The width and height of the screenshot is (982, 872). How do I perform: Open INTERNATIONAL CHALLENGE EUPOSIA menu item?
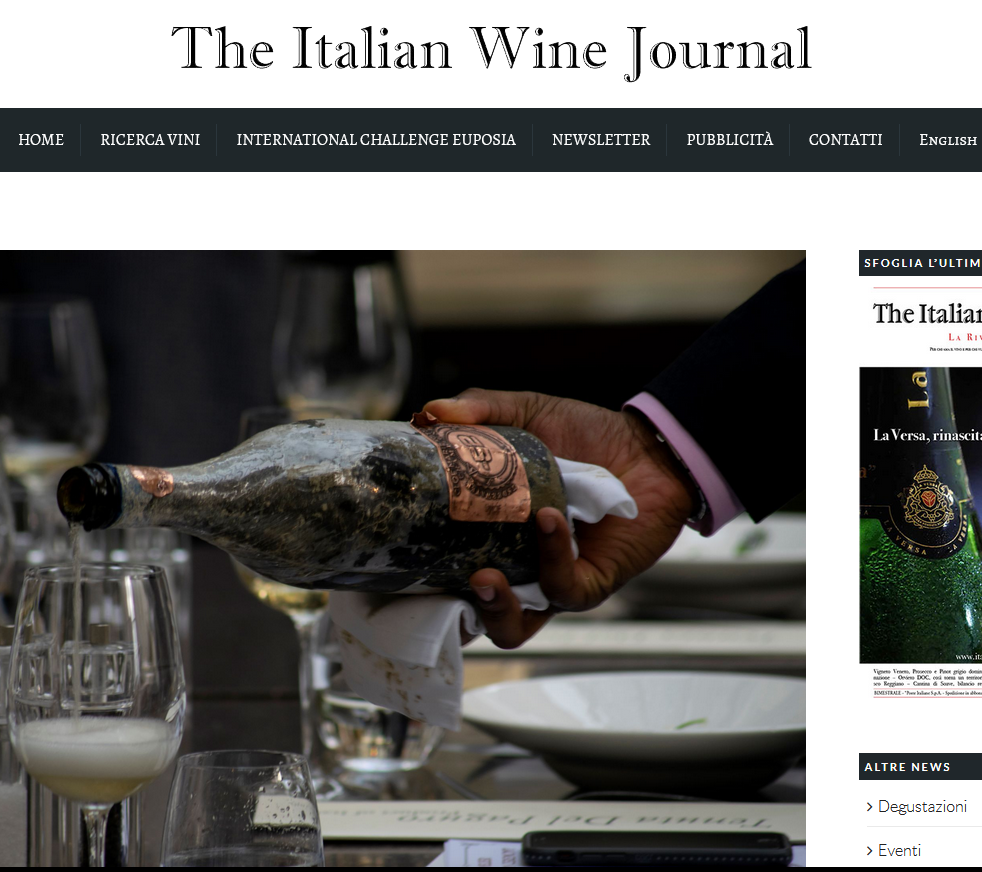376,140
